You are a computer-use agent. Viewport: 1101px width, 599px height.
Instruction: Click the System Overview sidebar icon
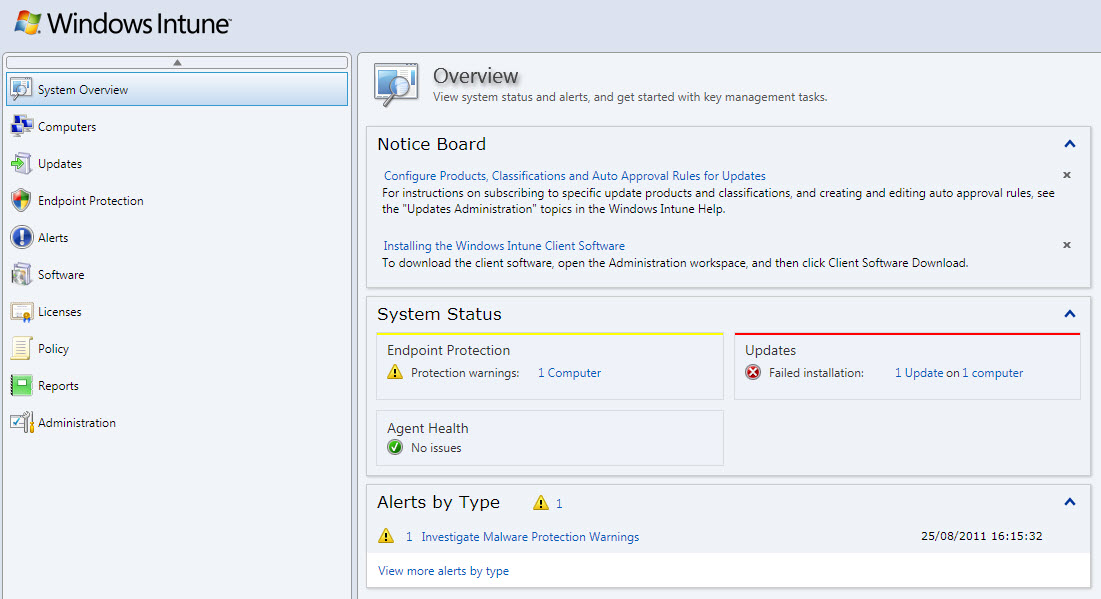coord(21,89)
